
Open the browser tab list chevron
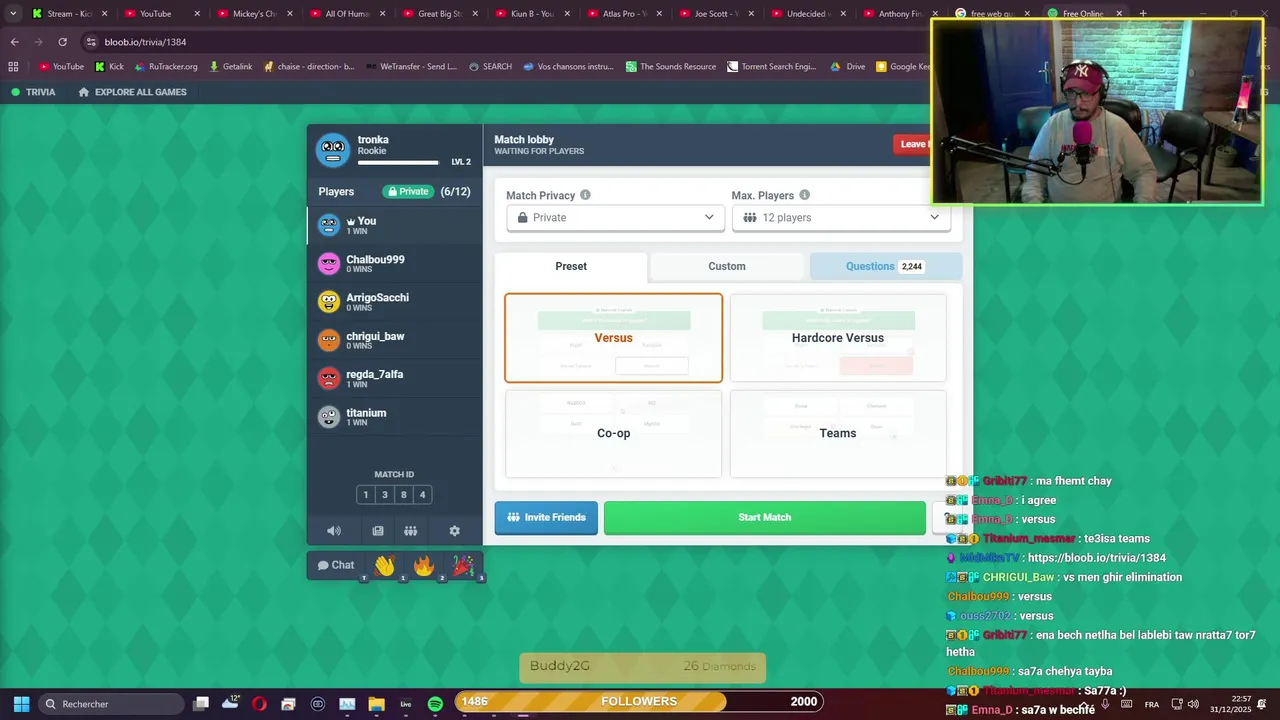click(x=13, y=14)
